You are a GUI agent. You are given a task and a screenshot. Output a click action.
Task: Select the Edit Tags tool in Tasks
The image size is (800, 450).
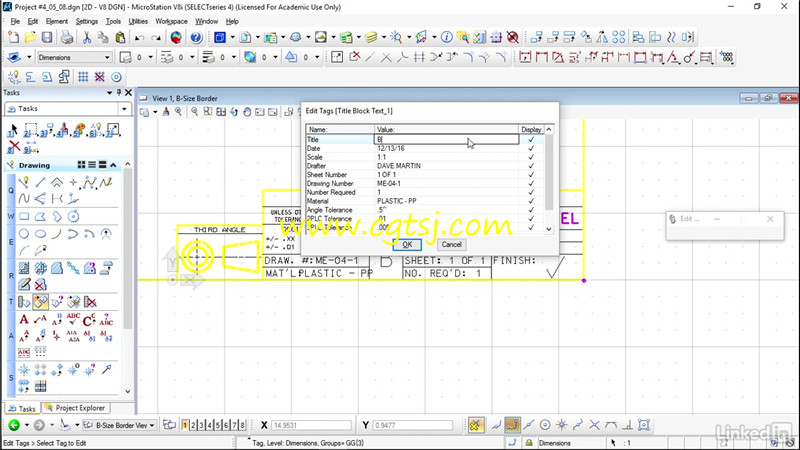click(x=40, y=302)
